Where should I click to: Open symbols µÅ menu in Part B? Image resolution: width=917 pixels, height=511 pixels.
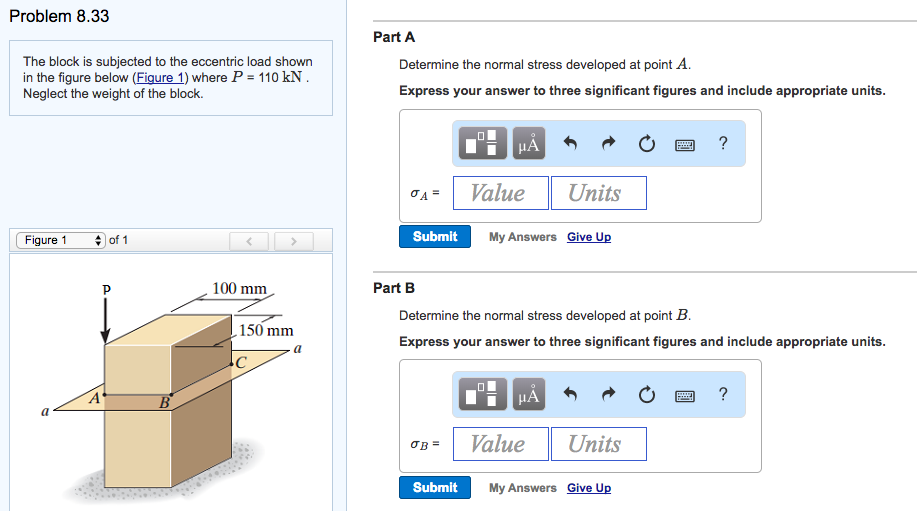pos(529,394)
